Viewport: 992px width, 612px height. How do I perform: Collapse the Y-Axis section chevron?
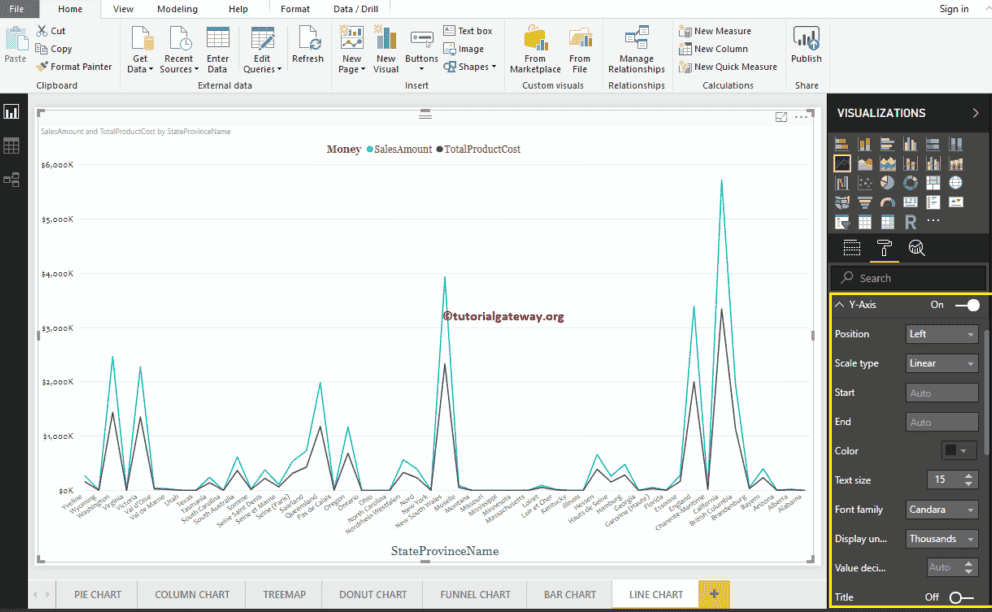click(839, 305)
